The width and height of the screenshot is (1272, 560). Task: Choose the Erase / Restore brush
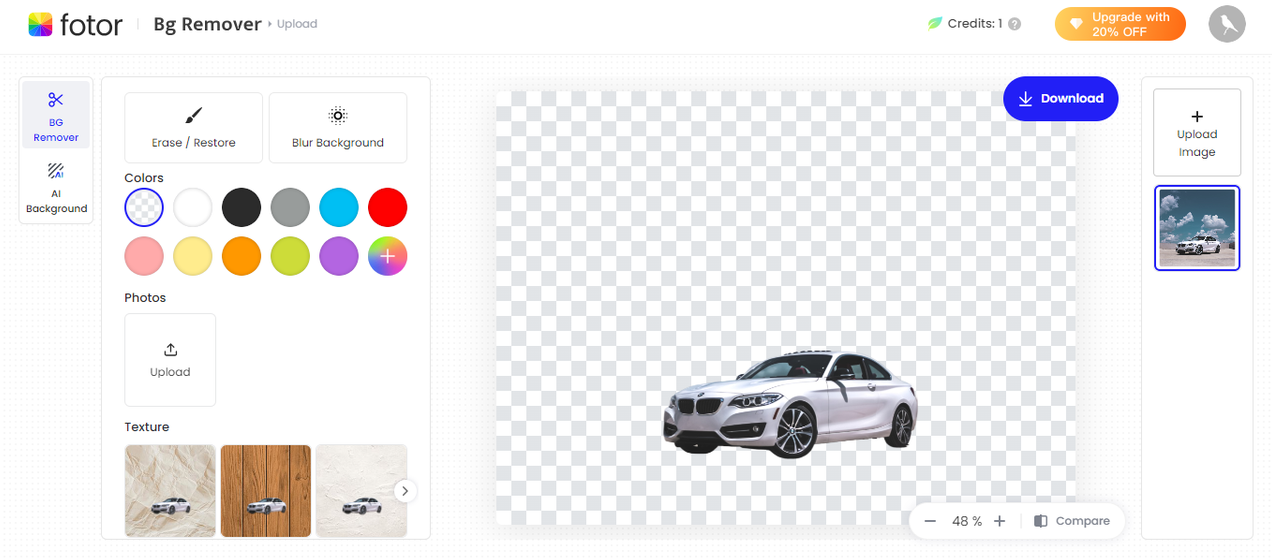point(194,128)
